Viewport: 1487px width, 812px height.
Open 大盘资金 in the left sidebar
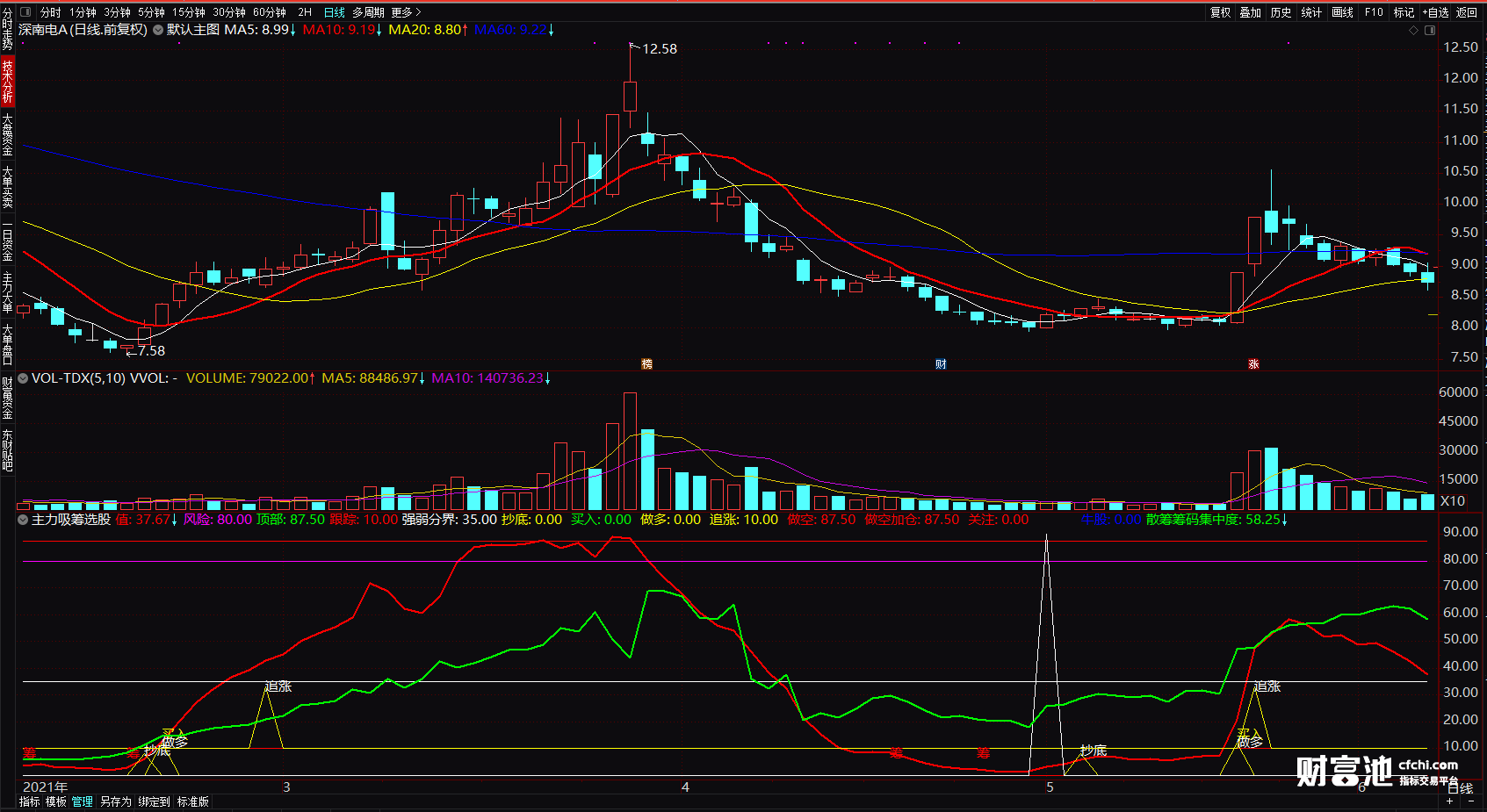pos(7,134)
